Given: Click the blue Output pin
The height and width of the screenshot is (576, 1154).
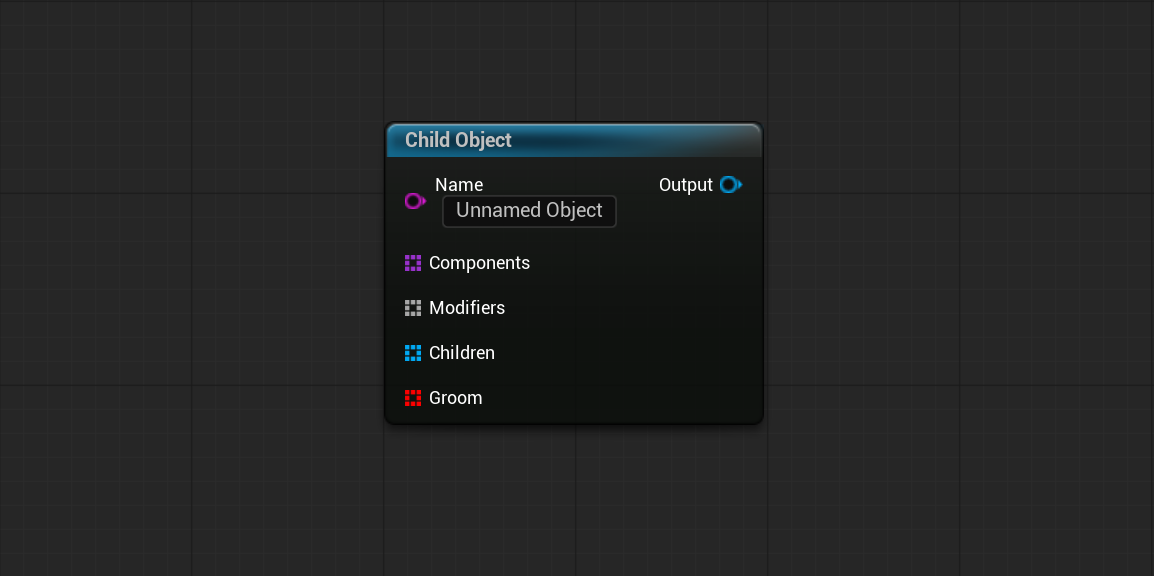Looking at the screenshot, I should [731, 185].
